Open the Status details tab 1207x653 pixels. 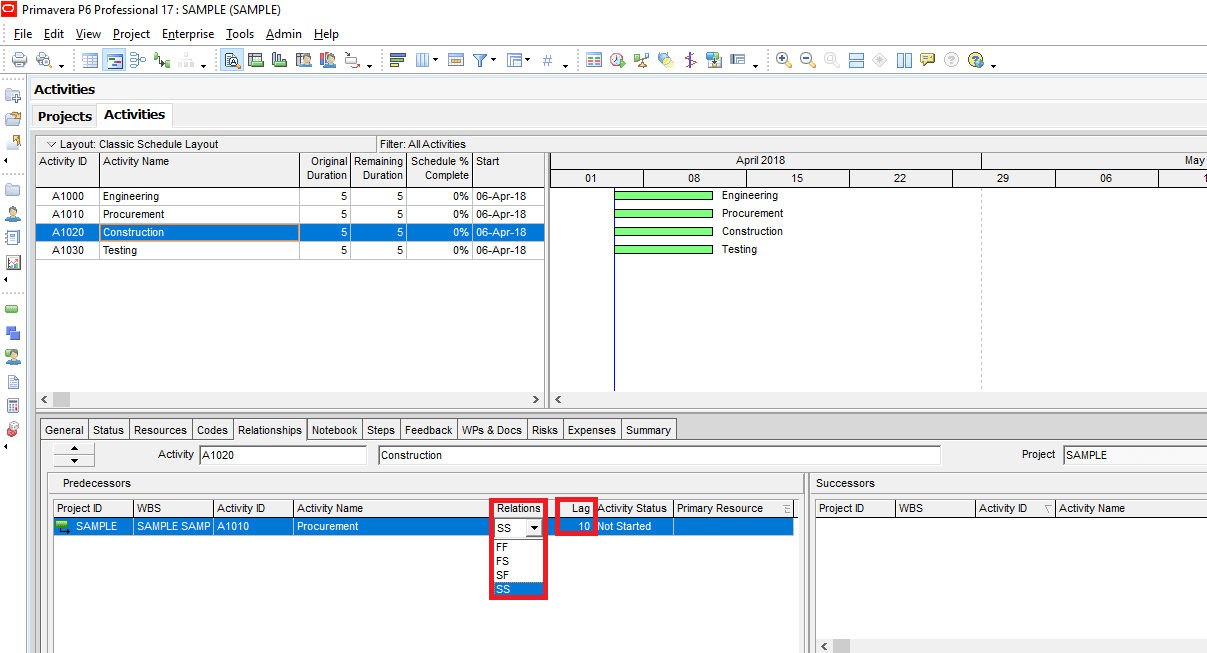coord(109,430)
